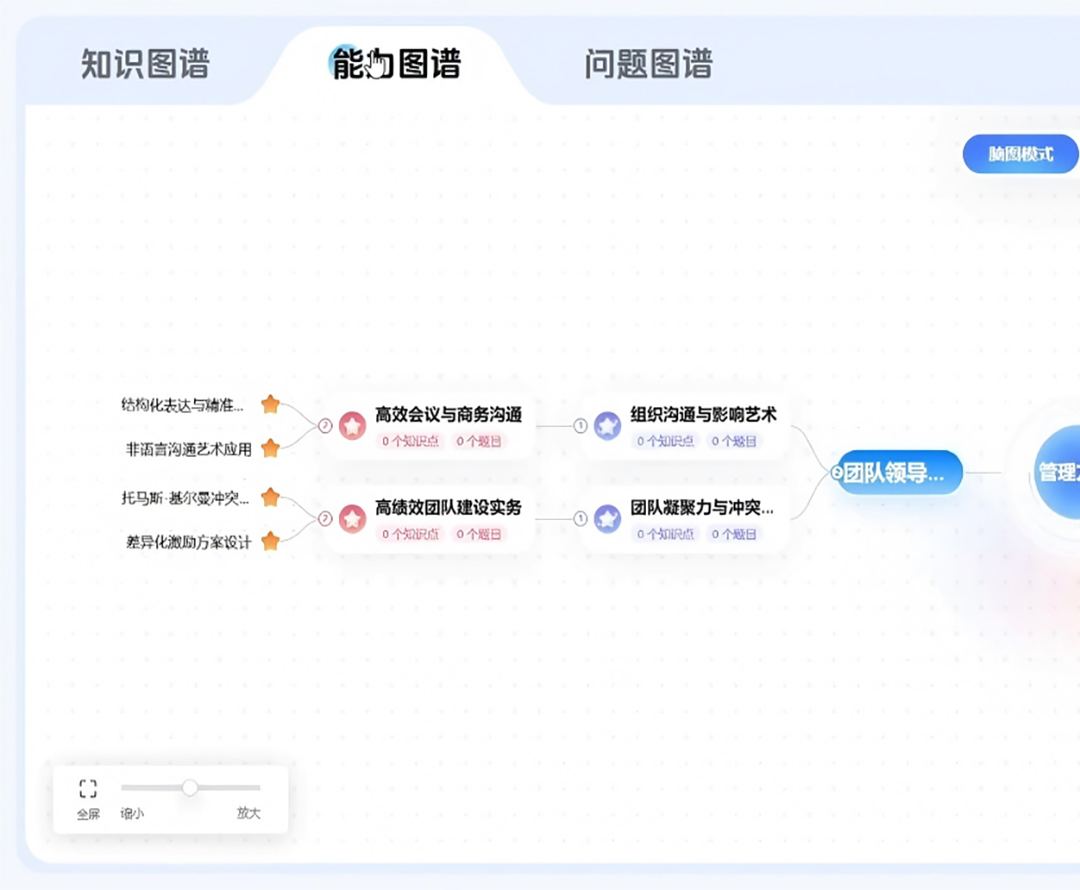Collapse children of 高效会议与商务沟通 node
This screenshot has height=890, width=1080.
(324, 425)
